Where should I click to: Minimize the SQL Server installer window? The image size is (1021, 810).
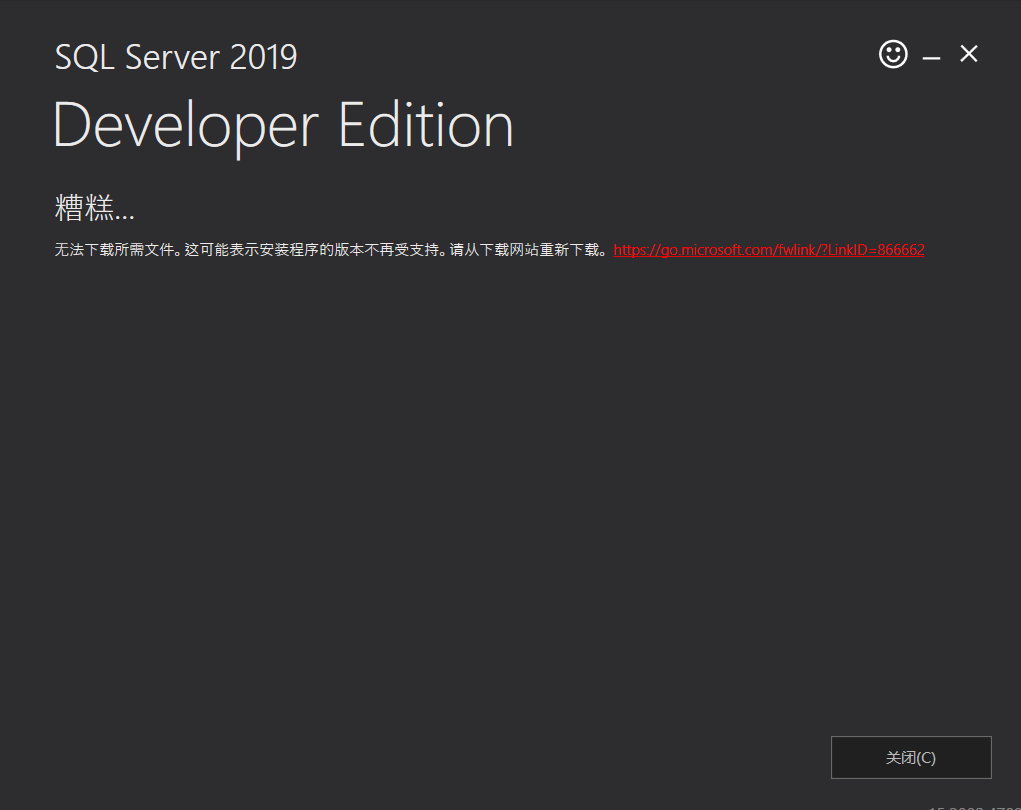pyautogui.click(x=931, y=58)
